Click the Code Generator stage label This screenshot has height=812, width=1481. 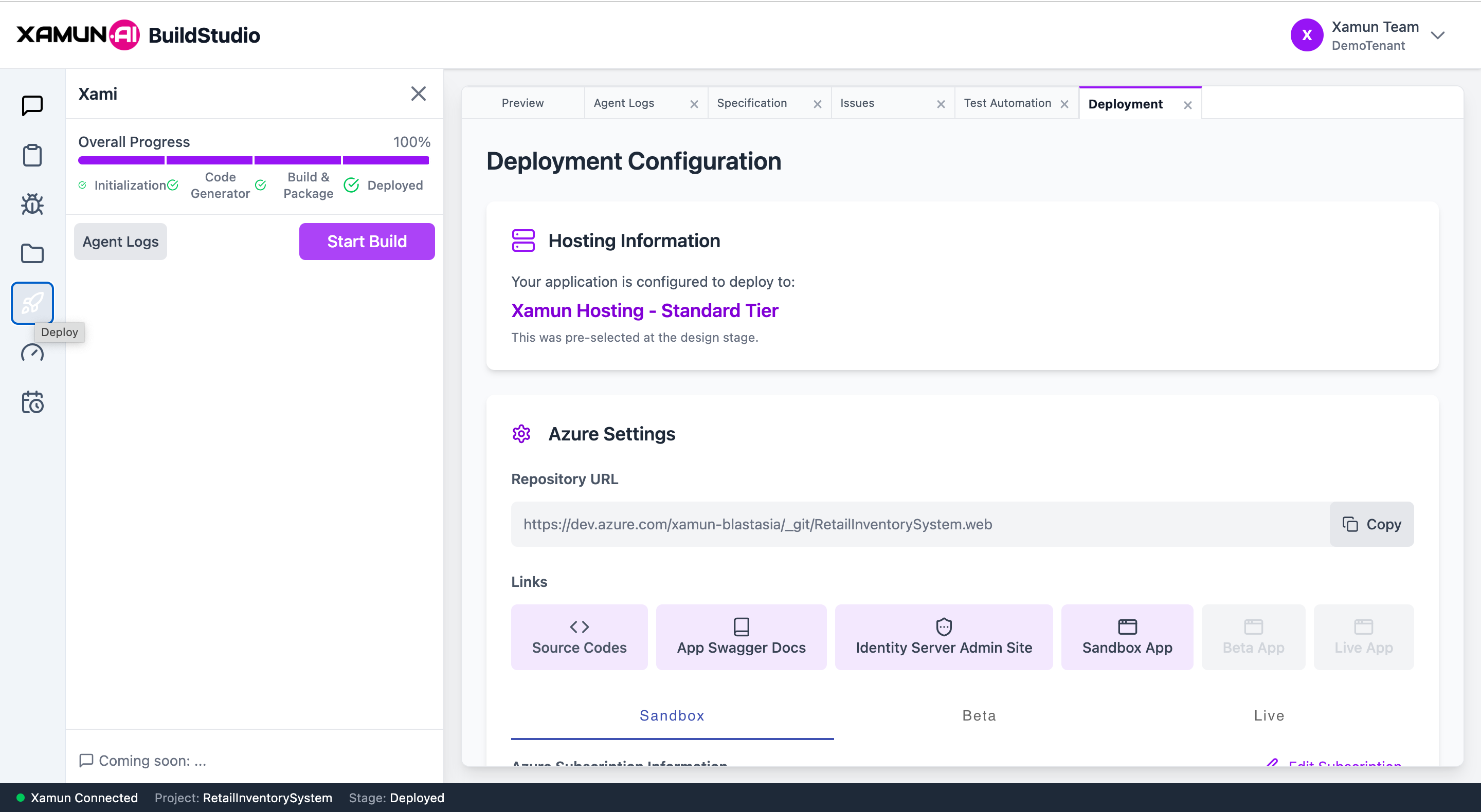click(220, 185)
